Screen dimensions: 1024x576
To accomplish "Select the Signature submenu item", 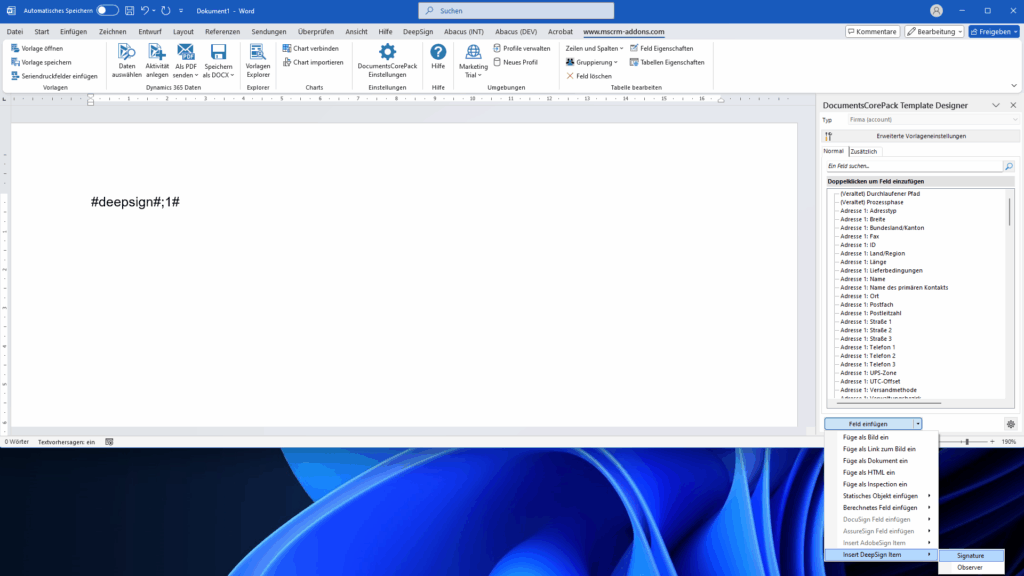I will point(971,556).
